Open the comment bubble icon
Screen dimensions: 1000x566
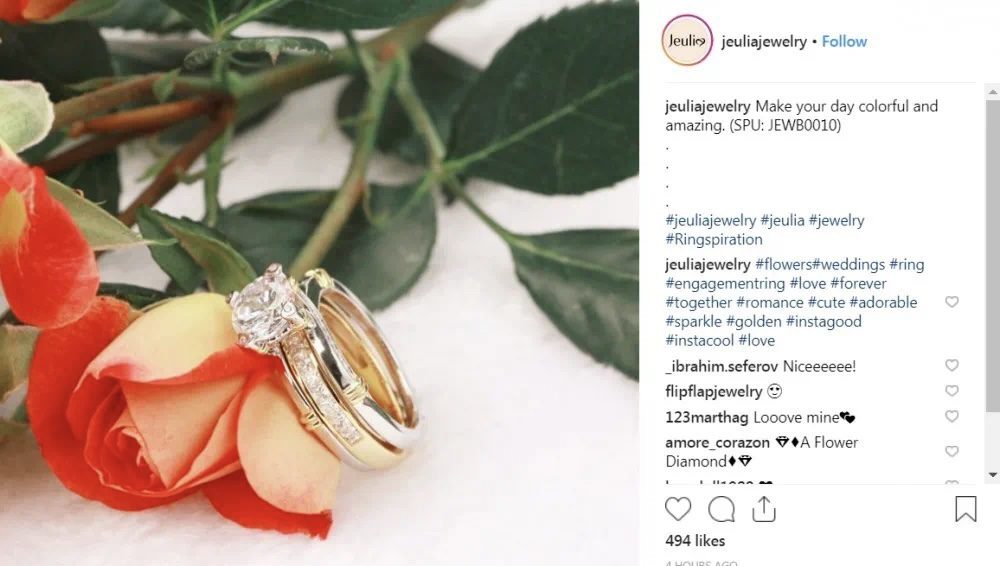pos(721,509)
